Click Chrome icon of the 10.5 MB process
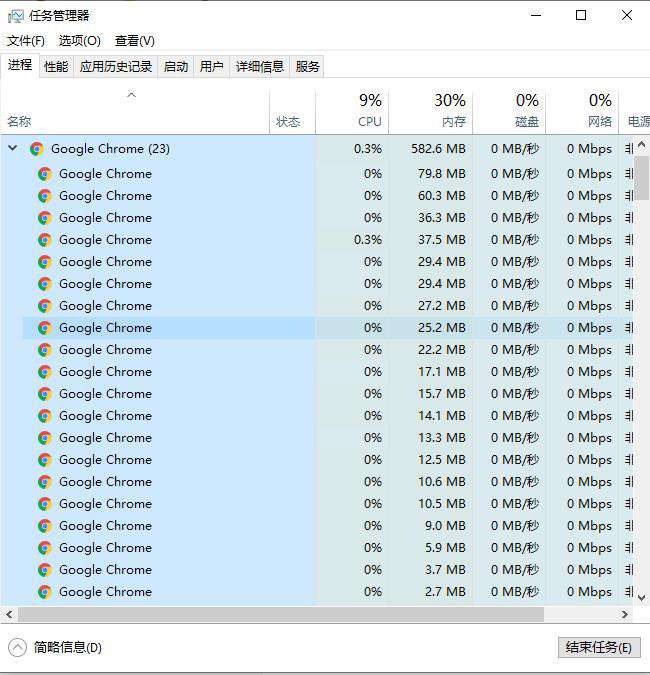The image size is (650, 675). 45,504
